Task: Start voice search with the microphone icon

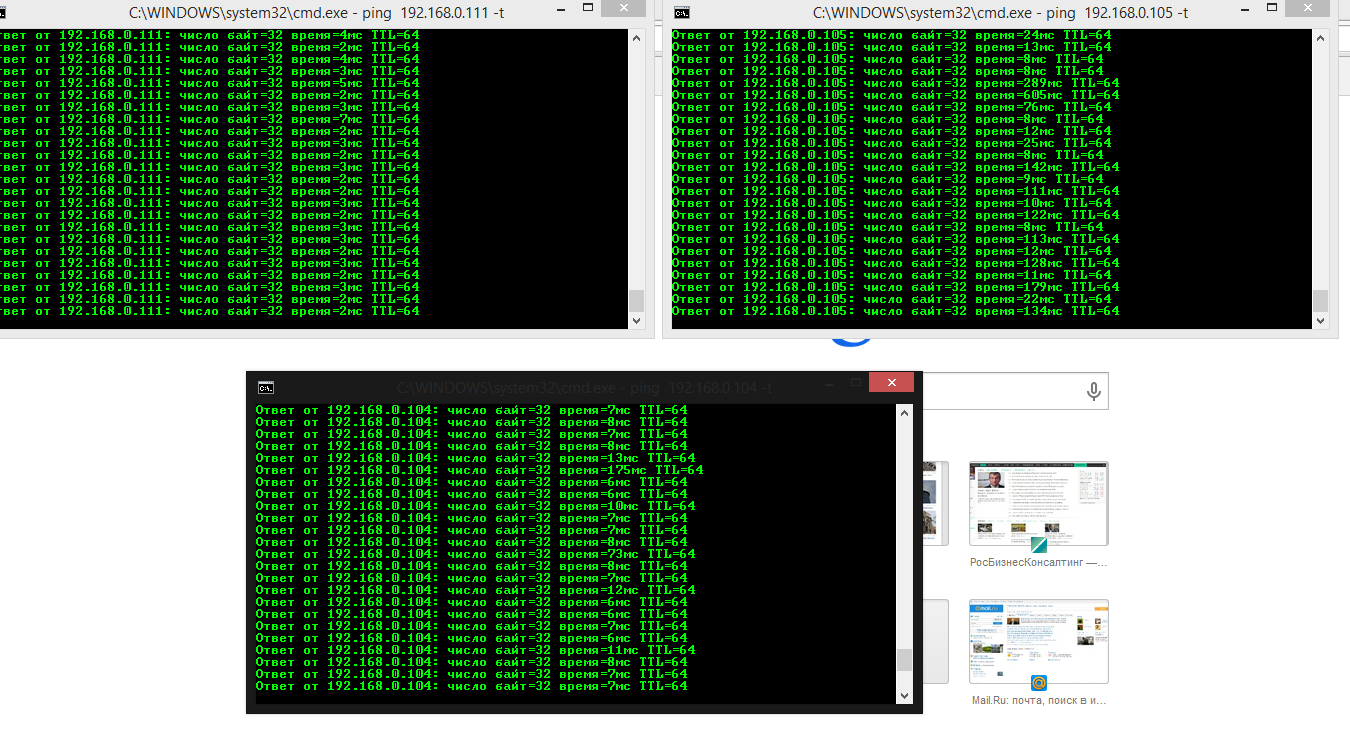Action: pyautogui.click(x=1094, y=392)
